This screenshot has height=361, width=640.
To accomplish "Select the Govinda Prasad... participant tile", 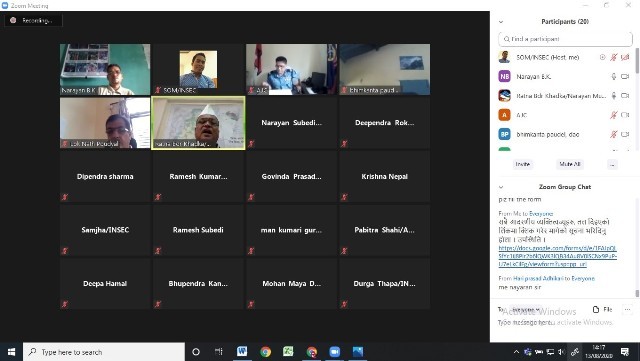I will pos(291,176).
